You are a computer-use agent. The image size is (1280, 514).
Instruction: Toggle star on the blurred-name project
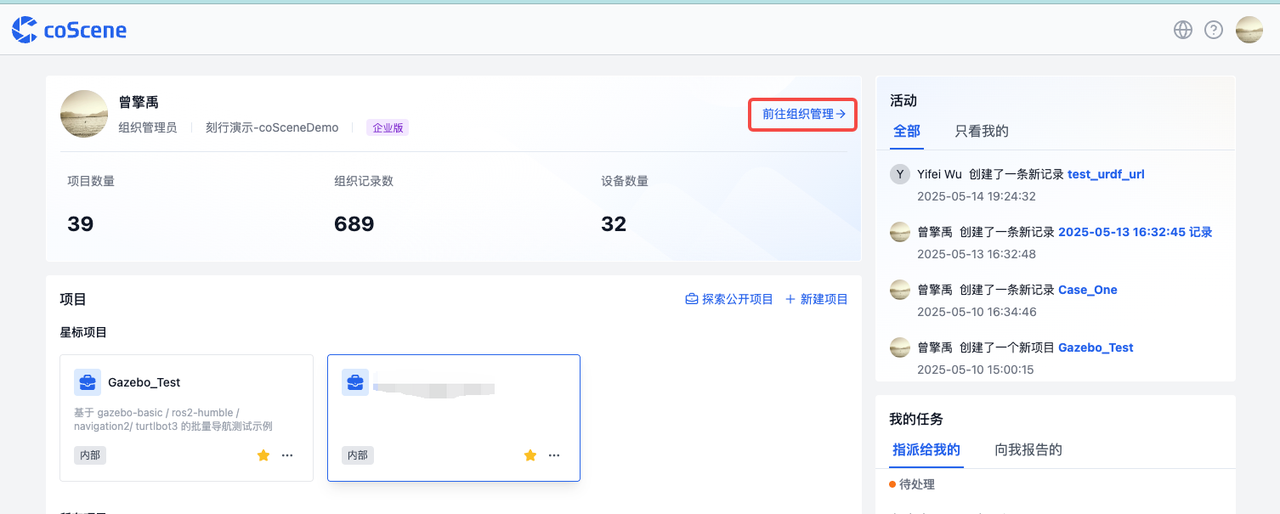point(530,455)
